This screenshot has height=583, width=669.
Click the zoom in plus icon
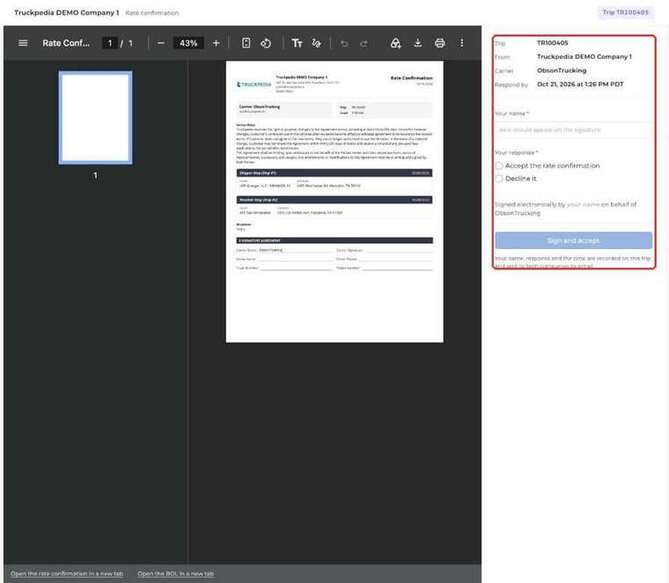(x=216, y=43)
